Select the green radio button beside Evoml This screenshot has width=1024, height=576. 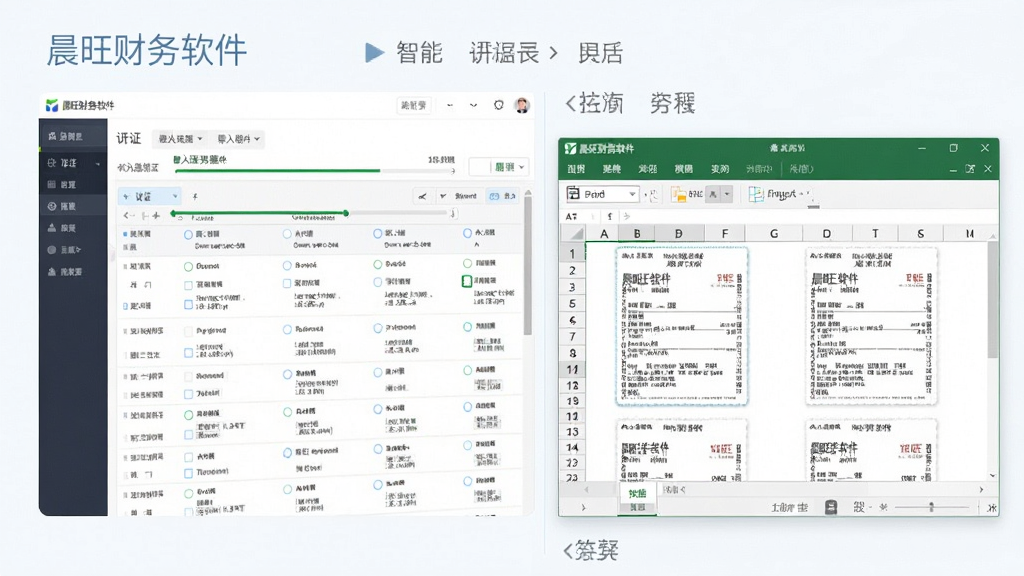188,493
